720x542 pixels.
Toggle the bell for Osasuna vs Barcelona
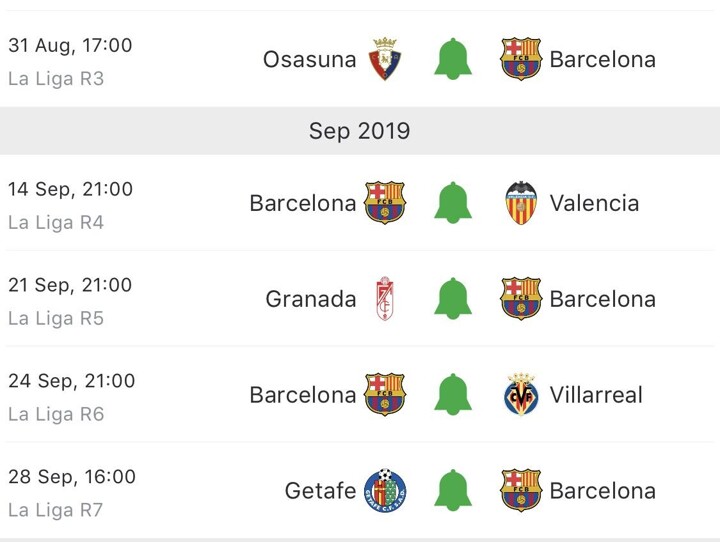[452, 59]
